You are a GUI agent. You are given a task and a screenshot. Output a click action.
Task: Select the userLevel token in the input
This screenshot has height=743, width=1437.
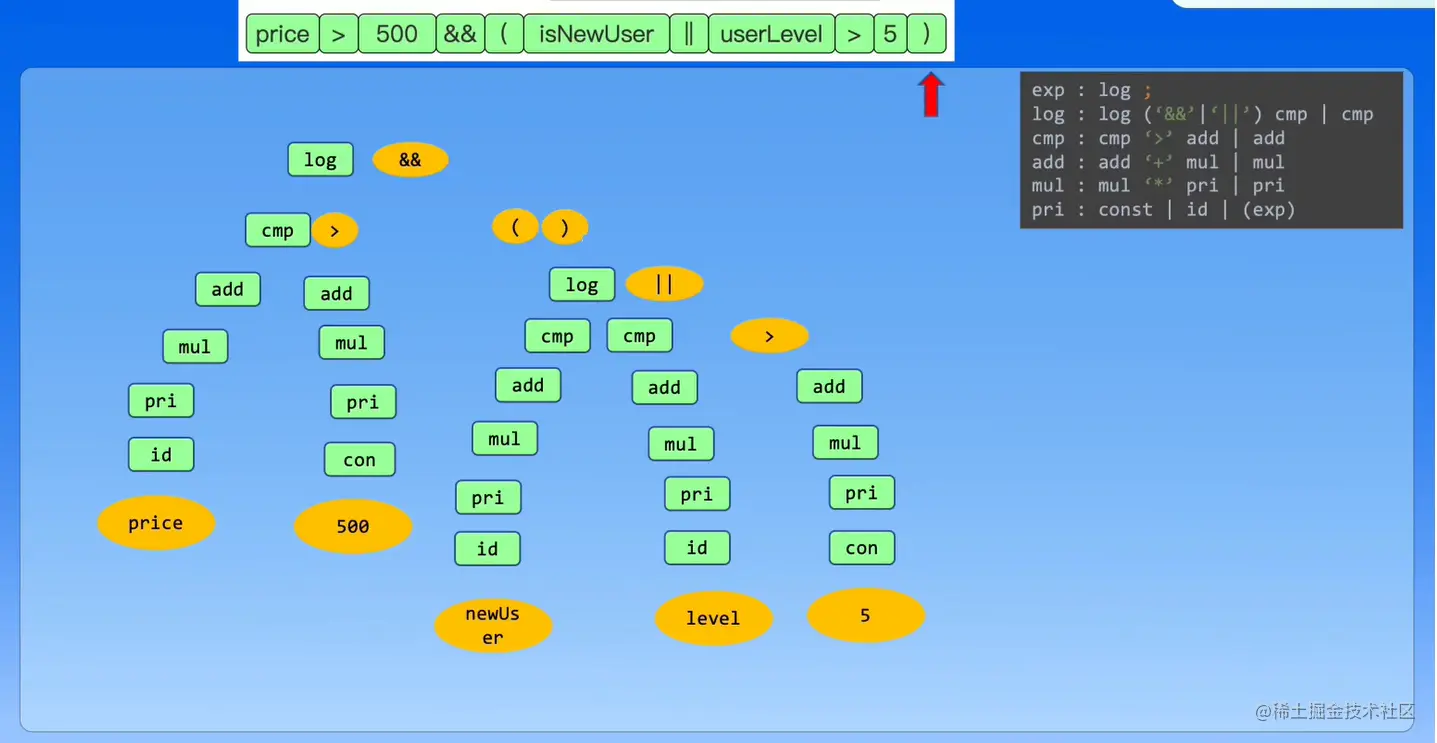tap(771, 33)
